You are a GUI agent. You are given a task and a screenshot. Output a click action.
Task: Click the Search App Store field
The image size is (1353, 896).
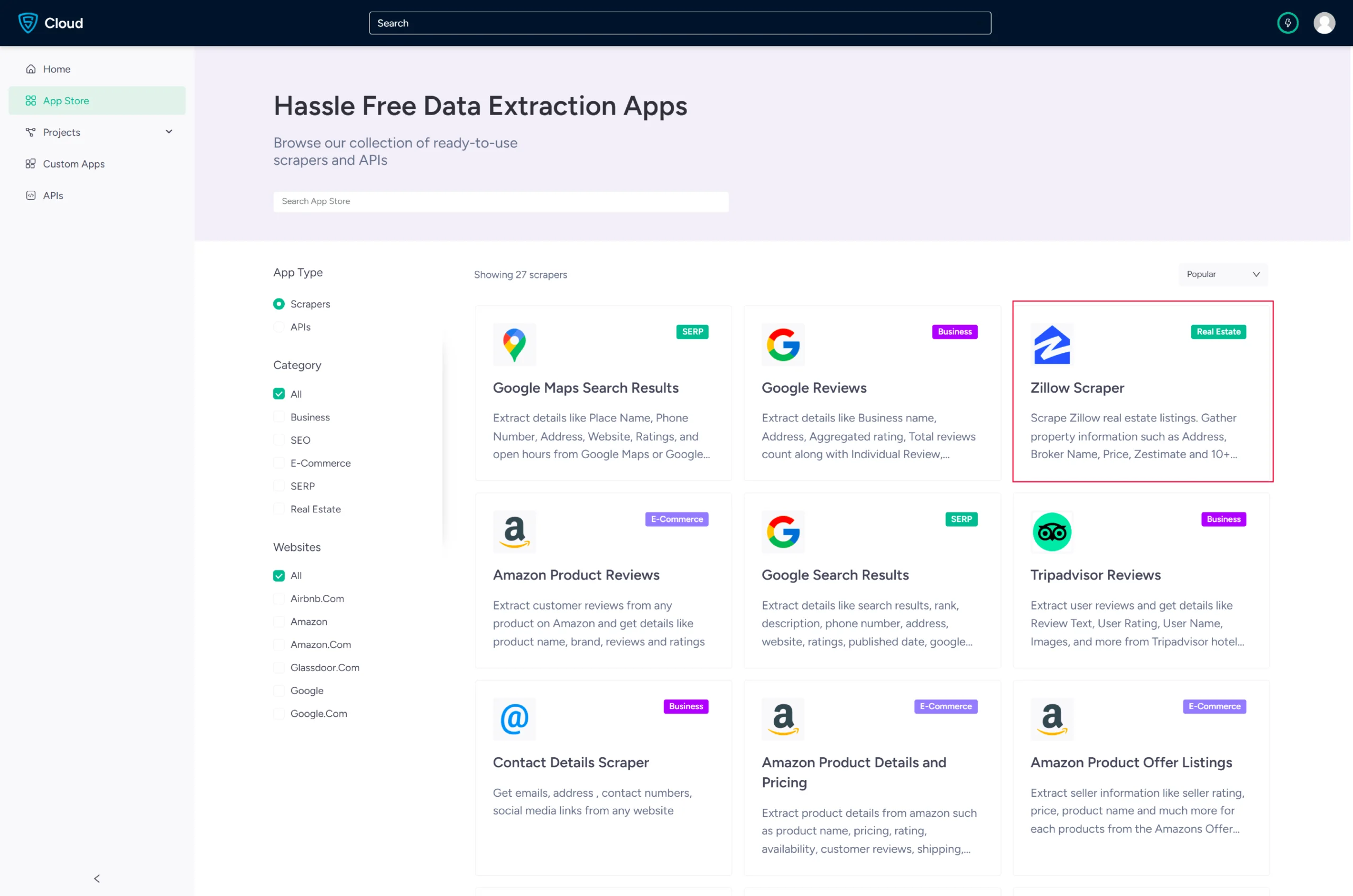pos(501,201)
